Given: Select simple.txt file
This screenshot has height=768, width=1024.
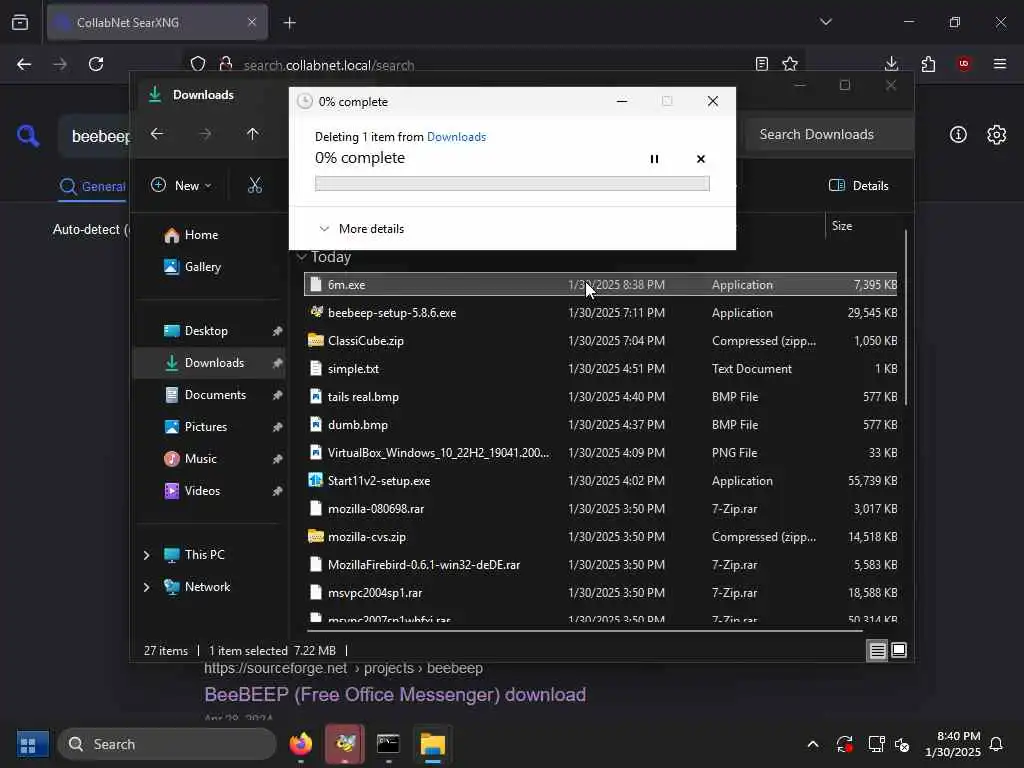Looking at the screenshot, I should [600, 369].
